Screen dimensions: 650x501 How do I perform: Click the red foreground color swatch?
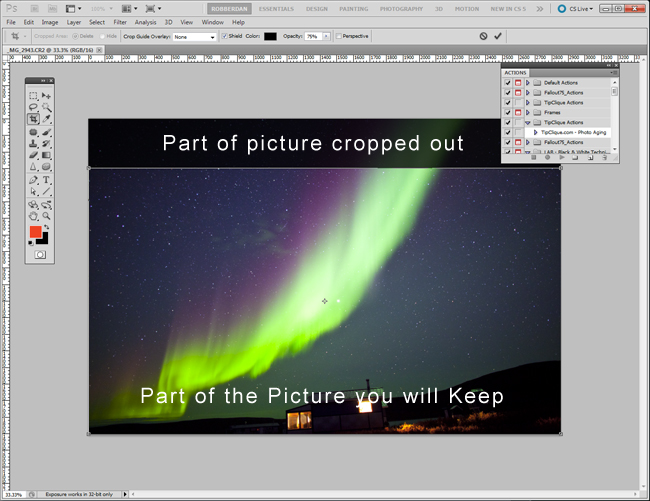point(36,232)
